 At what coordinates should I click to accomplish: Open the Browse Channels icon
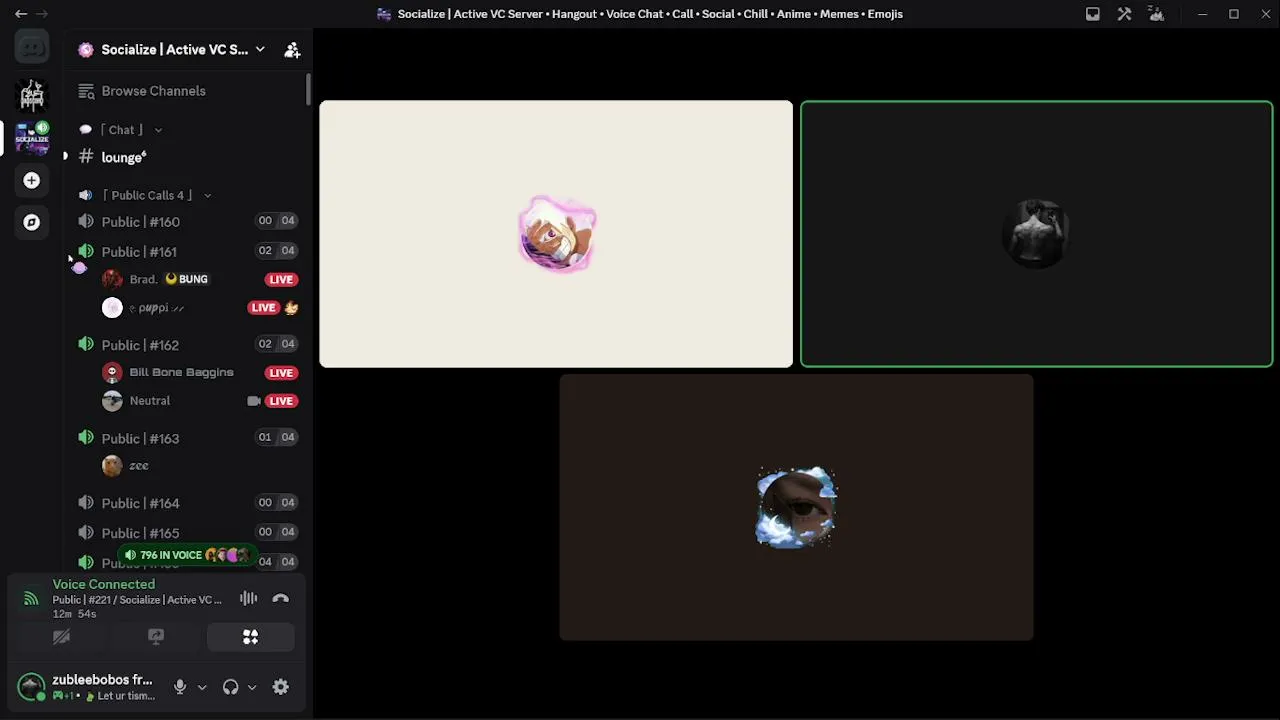tap(86, 91)
